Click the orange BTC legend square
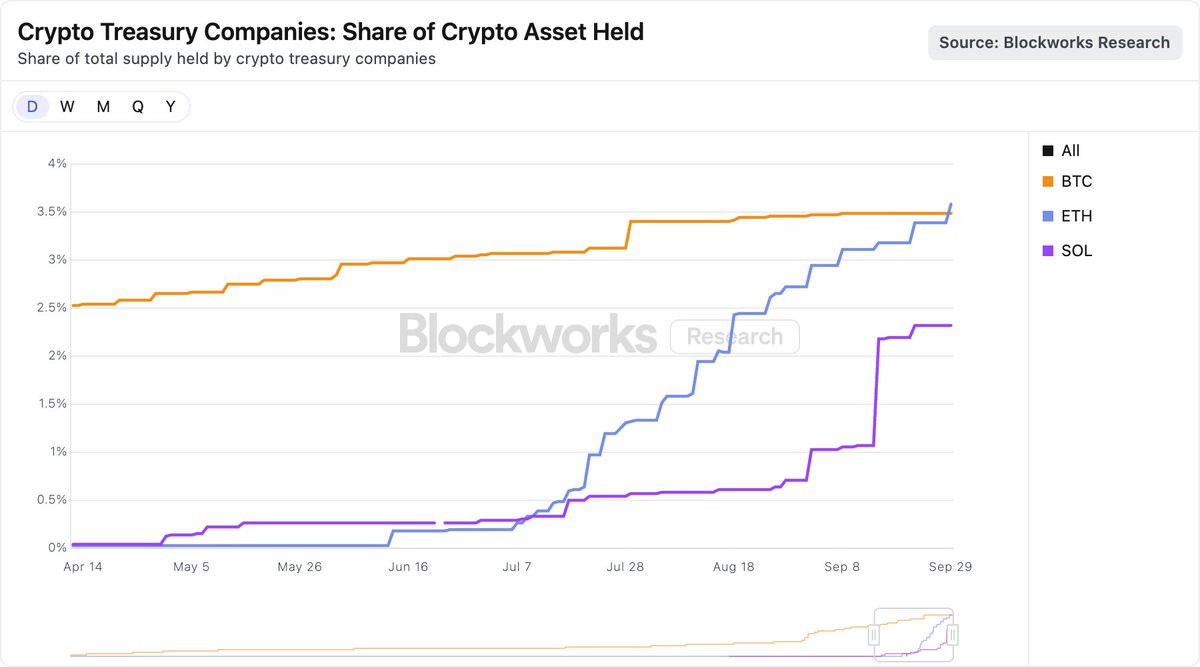 (x=1047, y=182)
